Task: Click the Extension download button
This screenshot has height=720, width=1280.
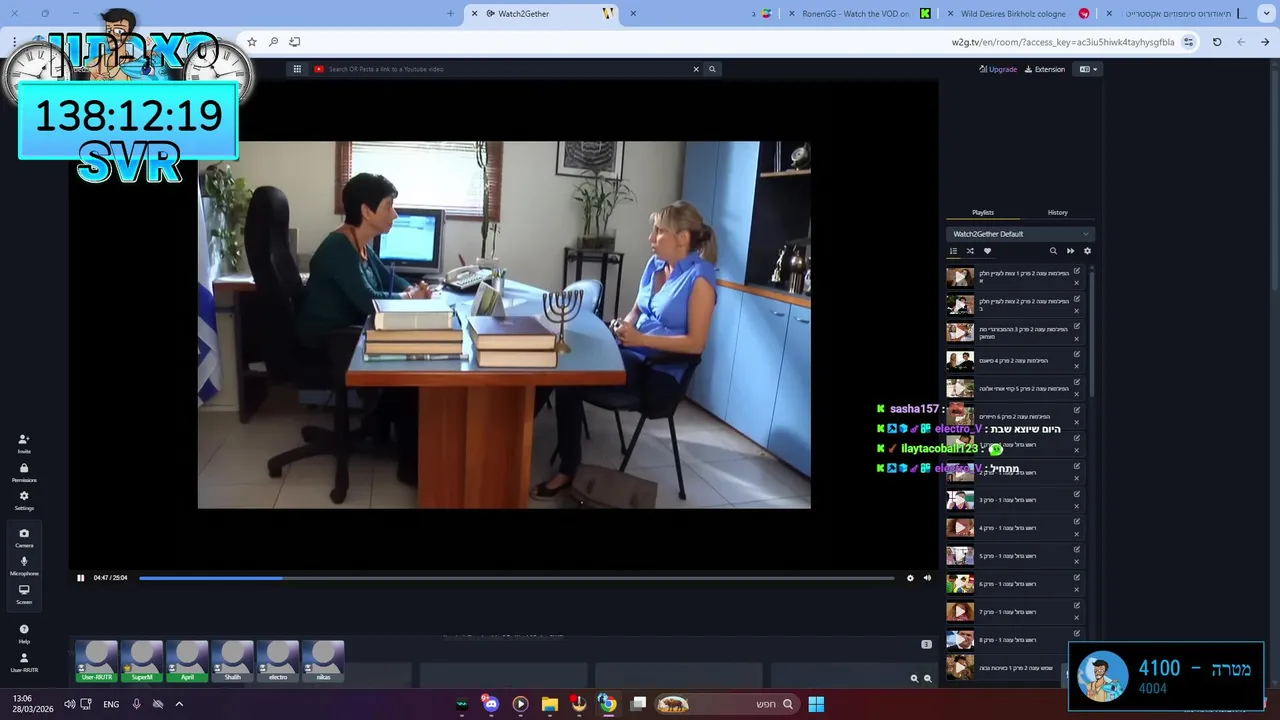Action: pyautogui.click(x=1045, y=69)
